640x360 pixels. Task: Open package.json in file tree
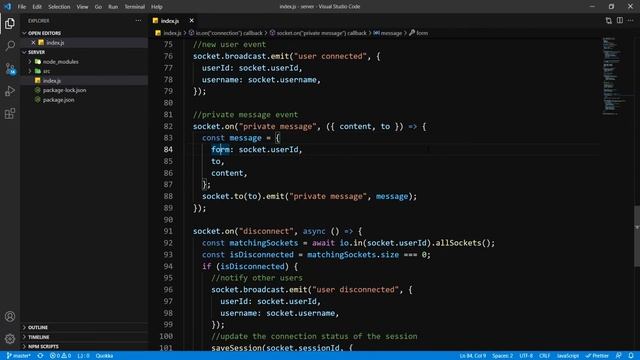click(84, 100)
